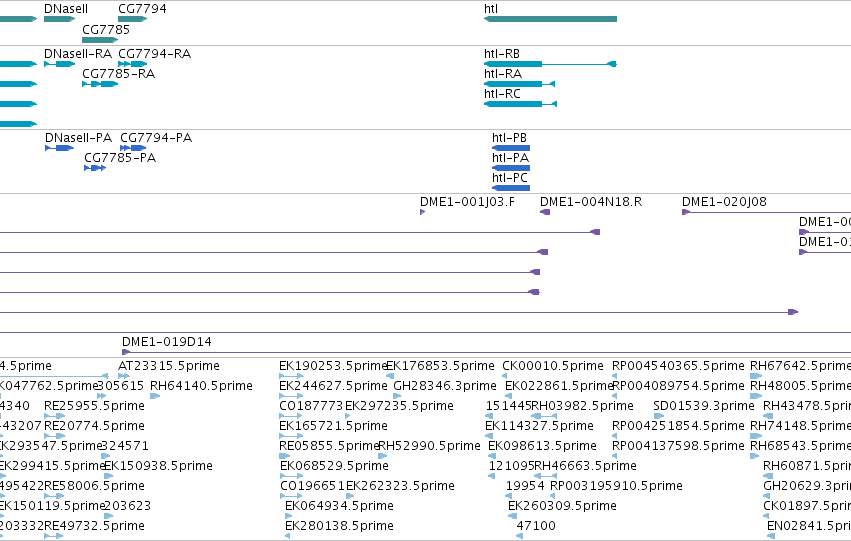Screen dimensions: 851x541
Task: Select the EK260309.5prime EST label
Action: click(x=562, y=506)
